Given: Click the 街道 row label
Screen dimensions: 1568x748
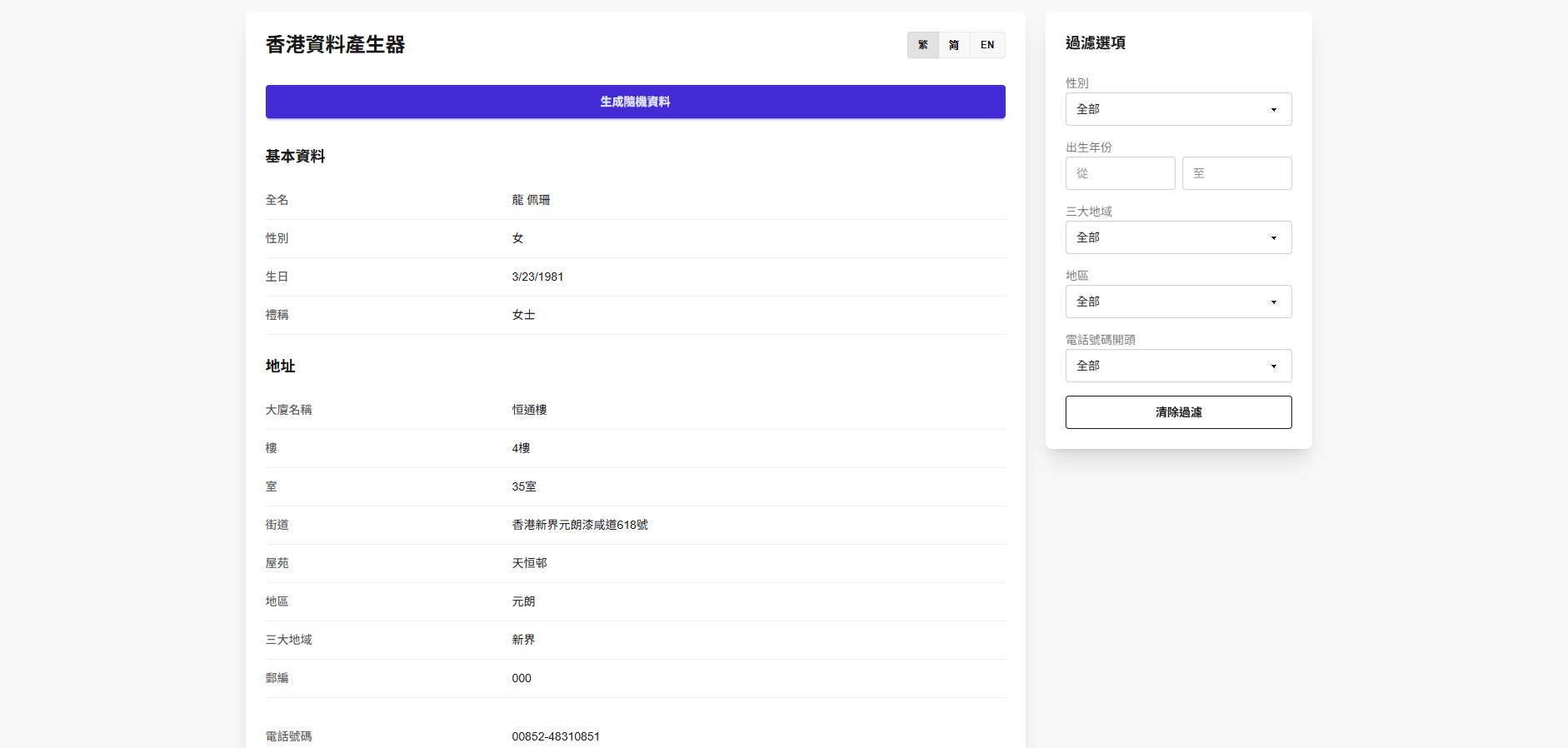Looking at the screenshot, I should pyautogui.click(x=277, y=525).
